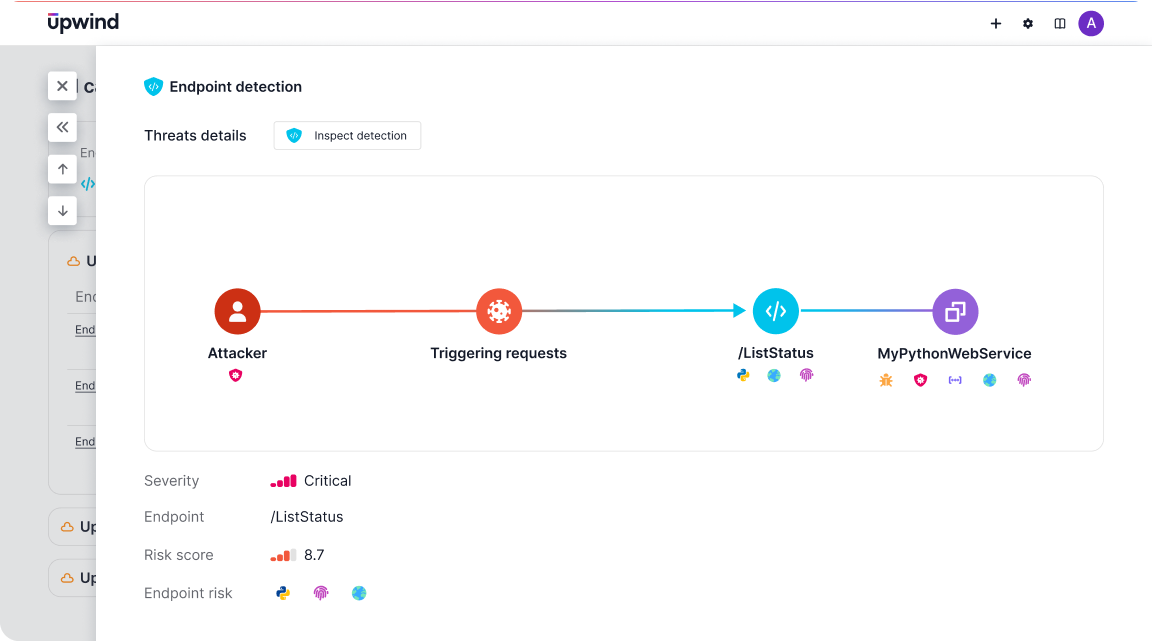Click the Attacker node icon

(237, 311)
